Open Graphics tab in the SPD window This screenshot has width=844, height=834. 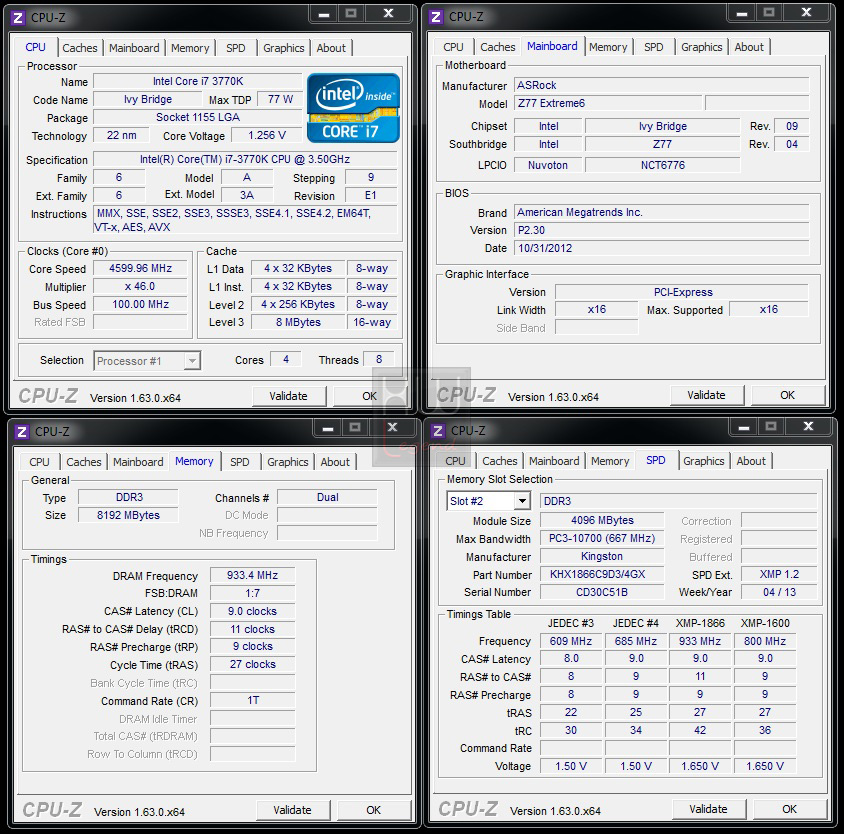point(704,461)
